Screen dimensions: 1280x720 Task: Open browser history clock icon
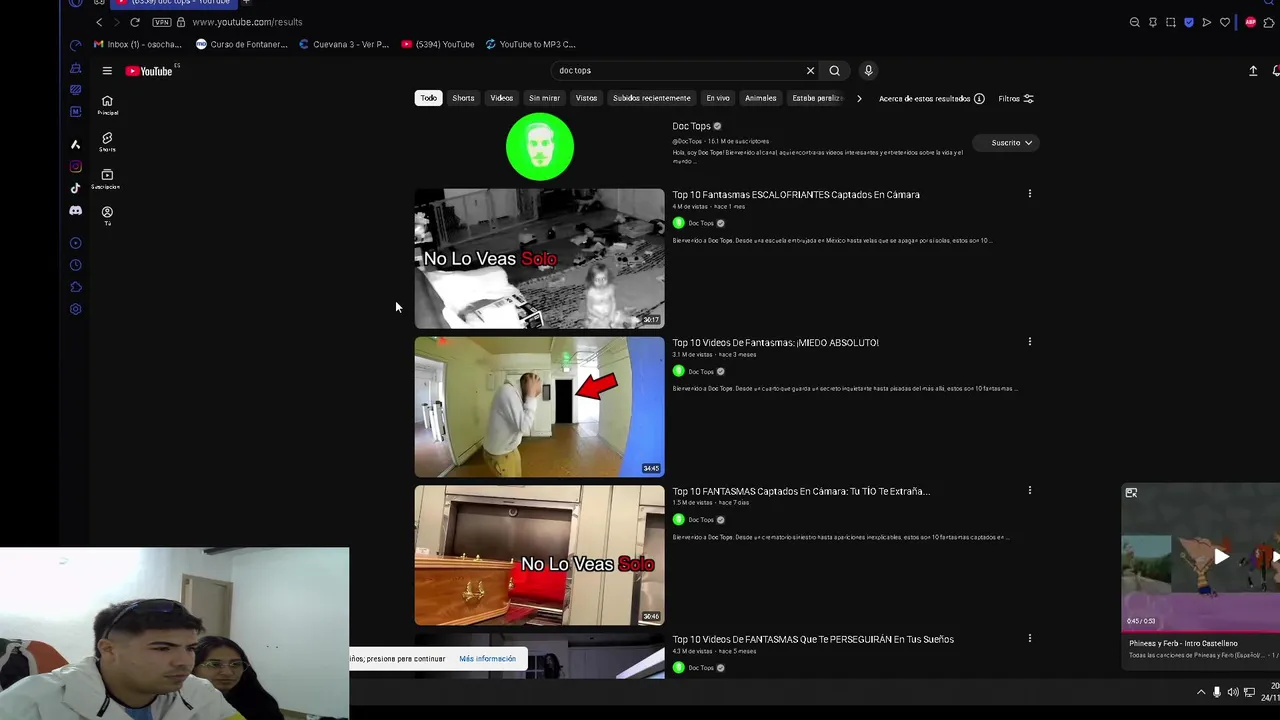(x=75, y=265)
